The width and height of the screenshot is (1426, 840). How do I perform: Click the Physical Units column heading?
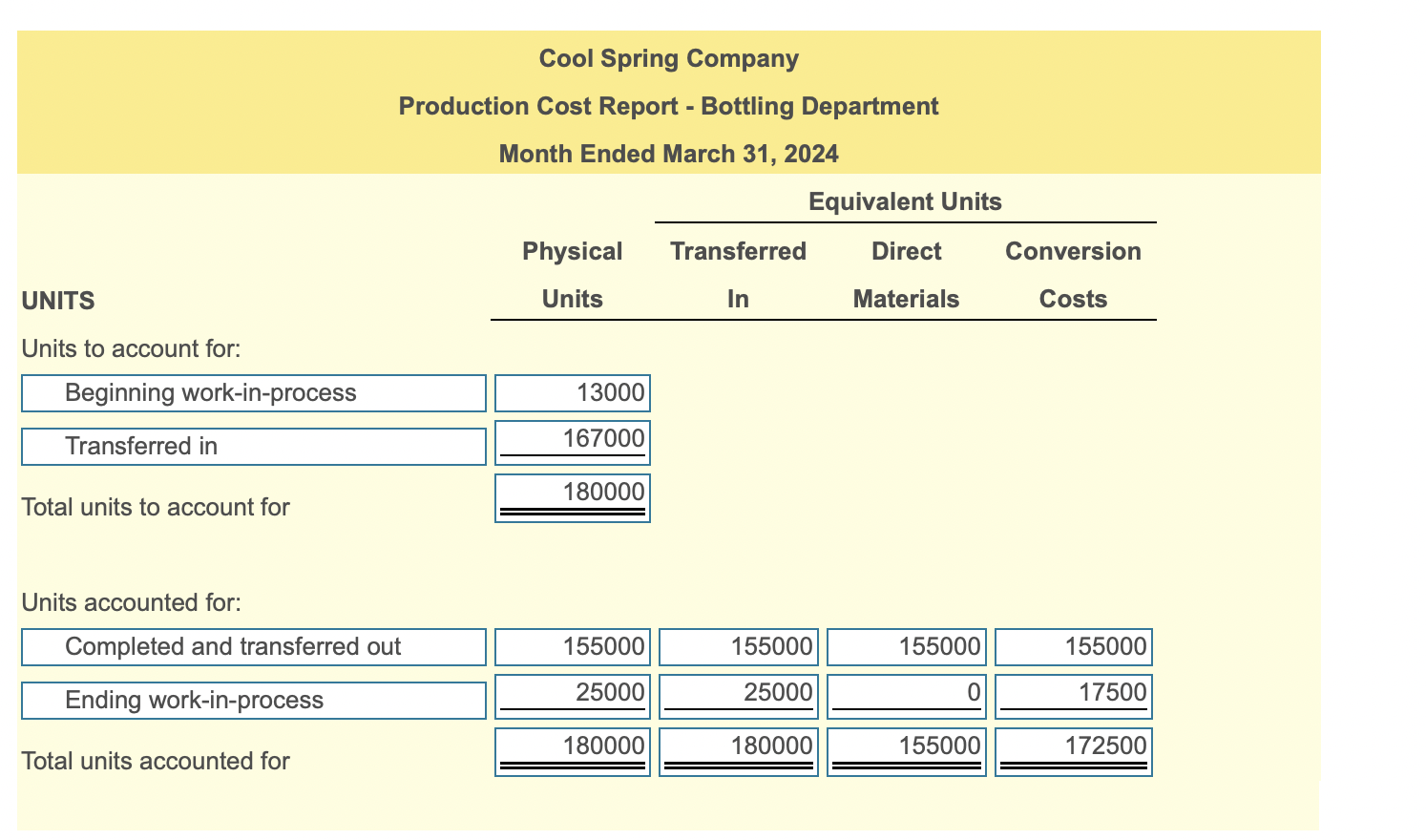573,275
